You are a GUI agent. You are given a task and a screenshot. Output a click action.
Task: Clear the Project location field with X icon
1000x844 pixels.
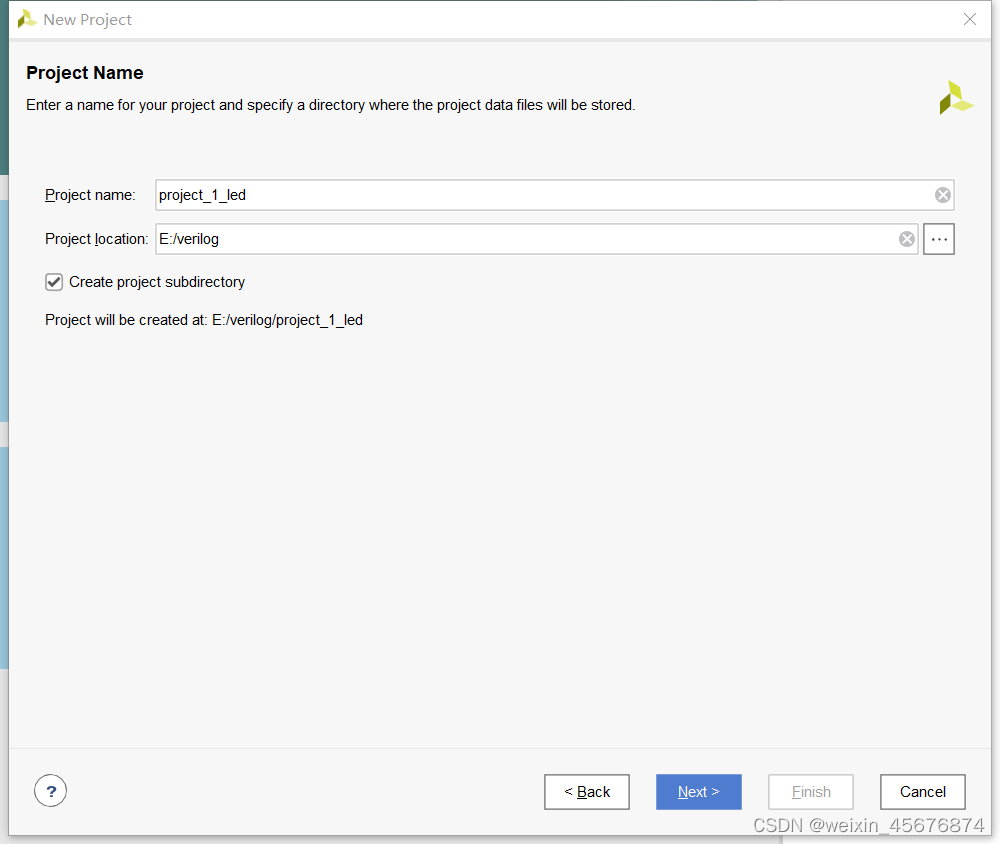[906, 239]
